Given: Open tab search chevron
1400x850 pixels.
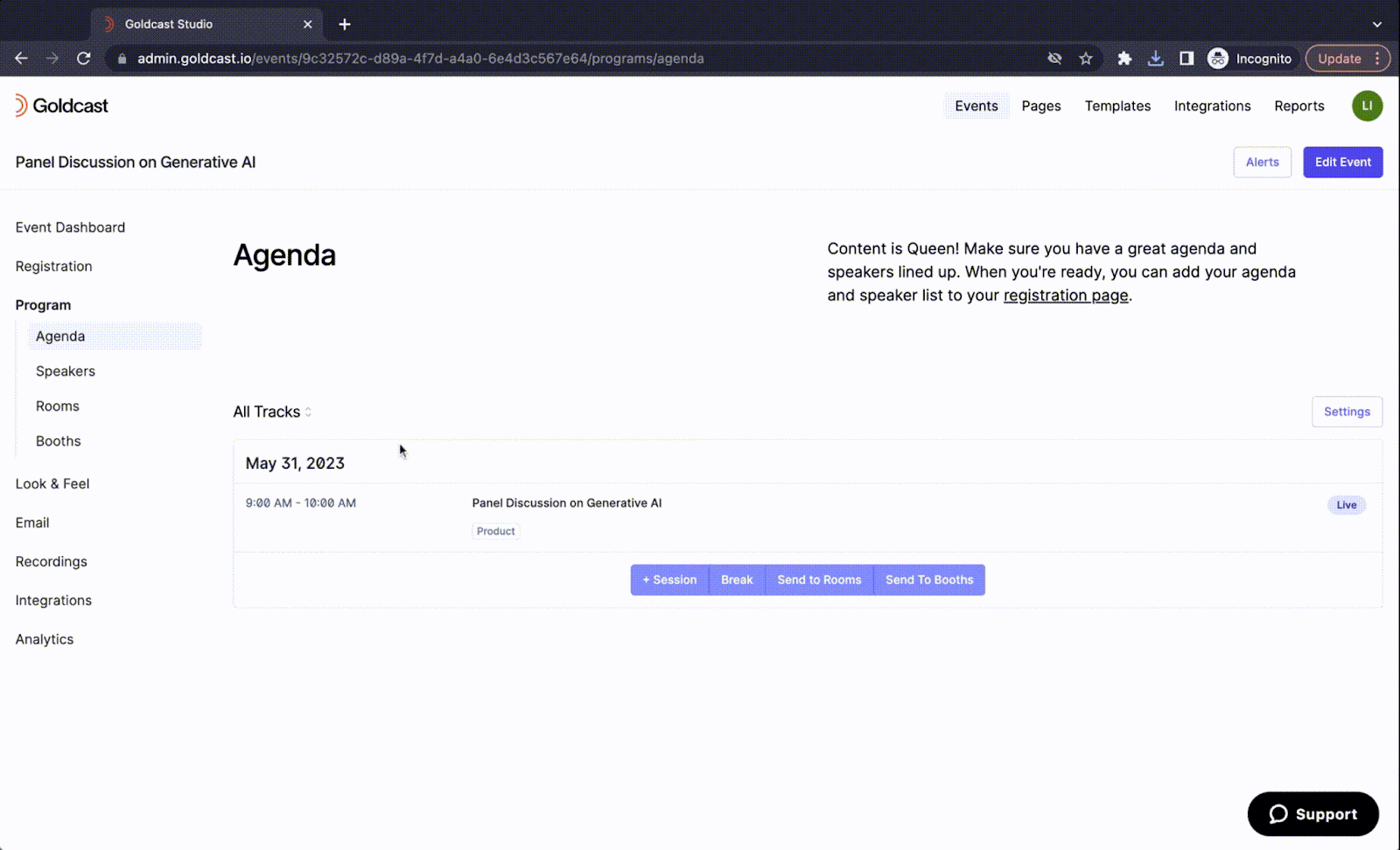Looking at the screenshot, I should click(x=1376, y=24).
